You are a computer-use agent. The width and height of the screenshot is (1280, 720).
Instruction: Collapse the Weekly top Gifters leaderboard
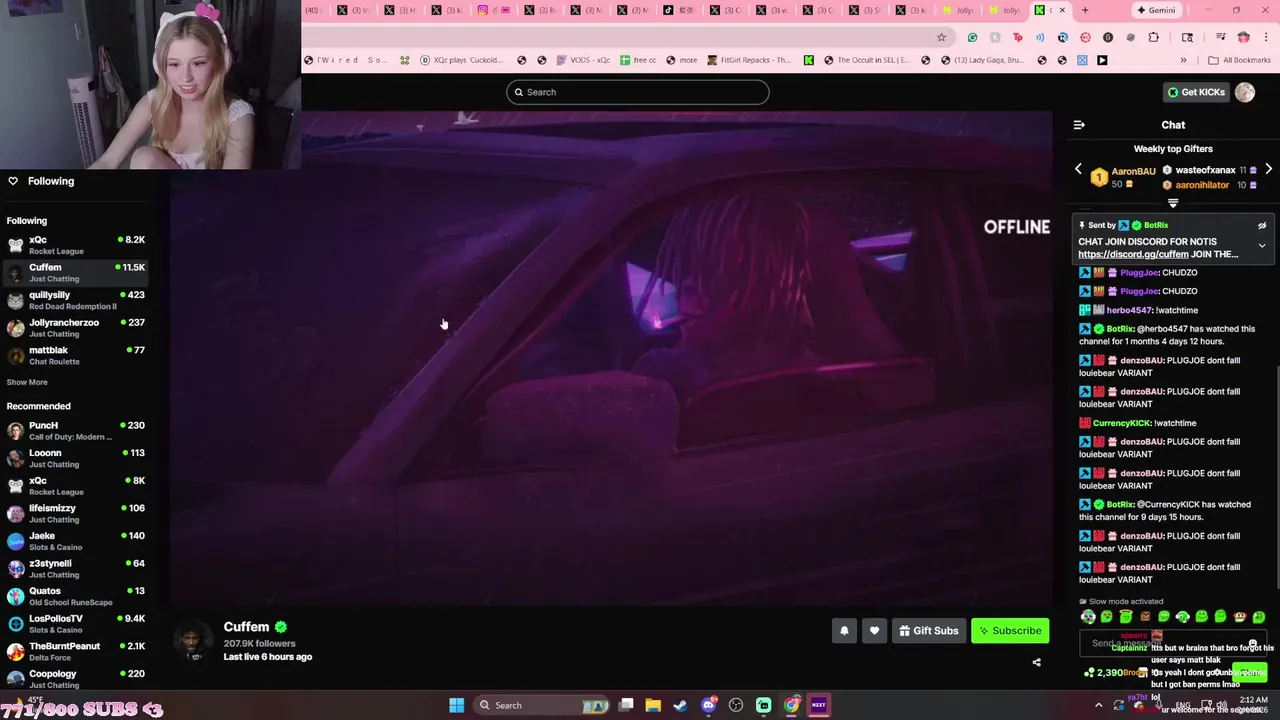pos(1173,203)
